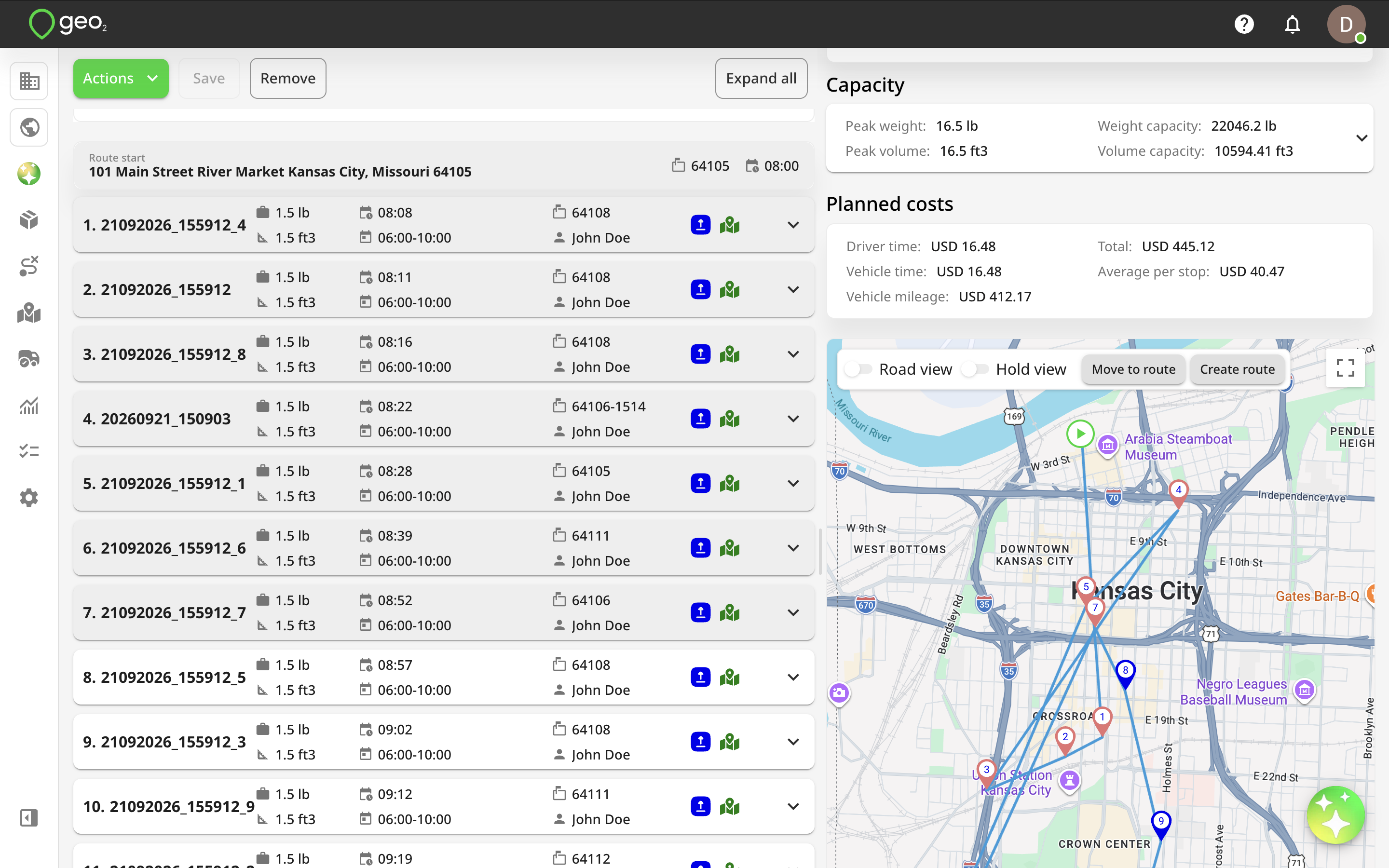Click the Expand all button

(x=761, y=78)
